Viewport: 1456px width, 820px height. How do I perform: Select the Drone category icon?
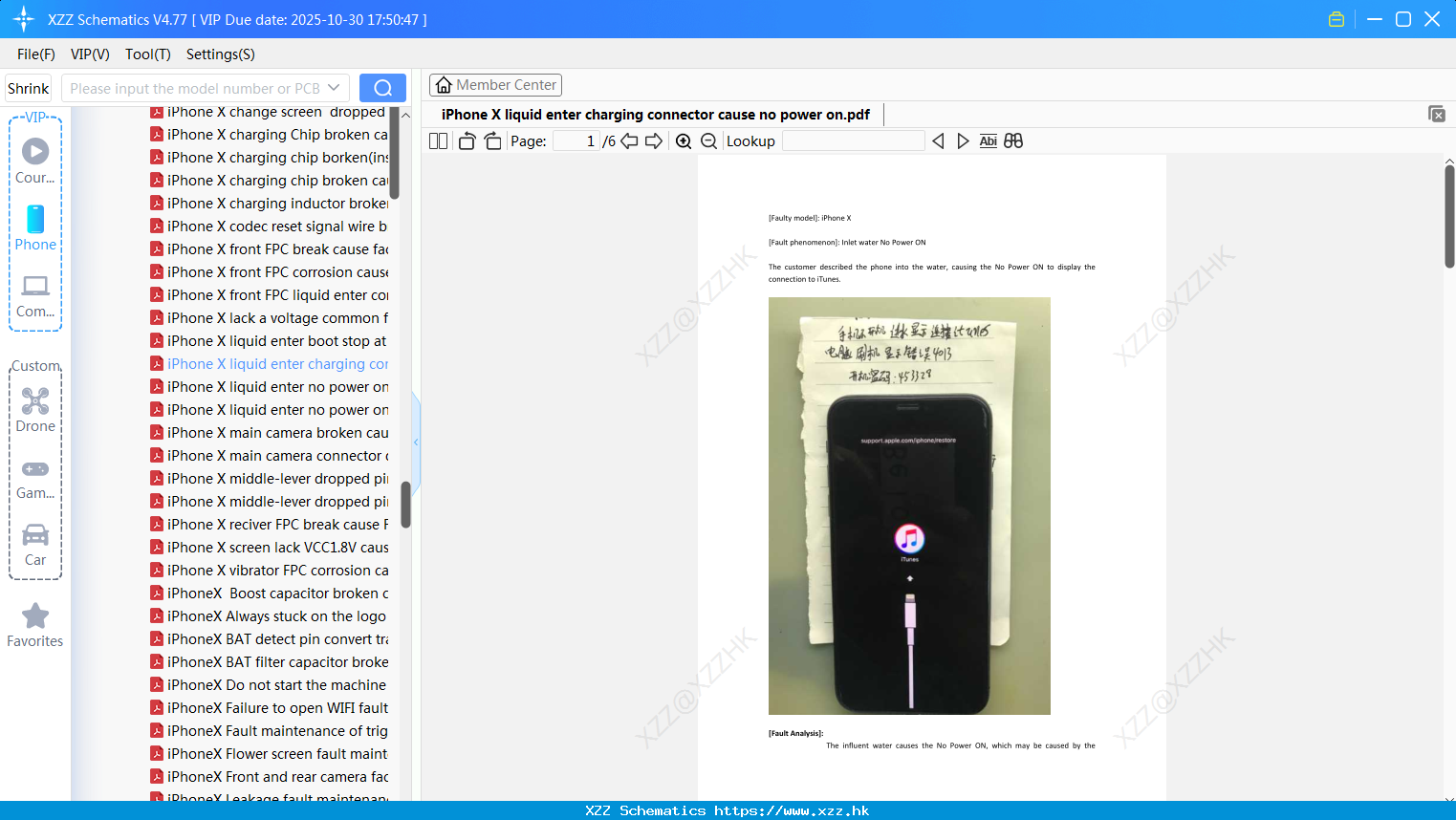[35, 410]
